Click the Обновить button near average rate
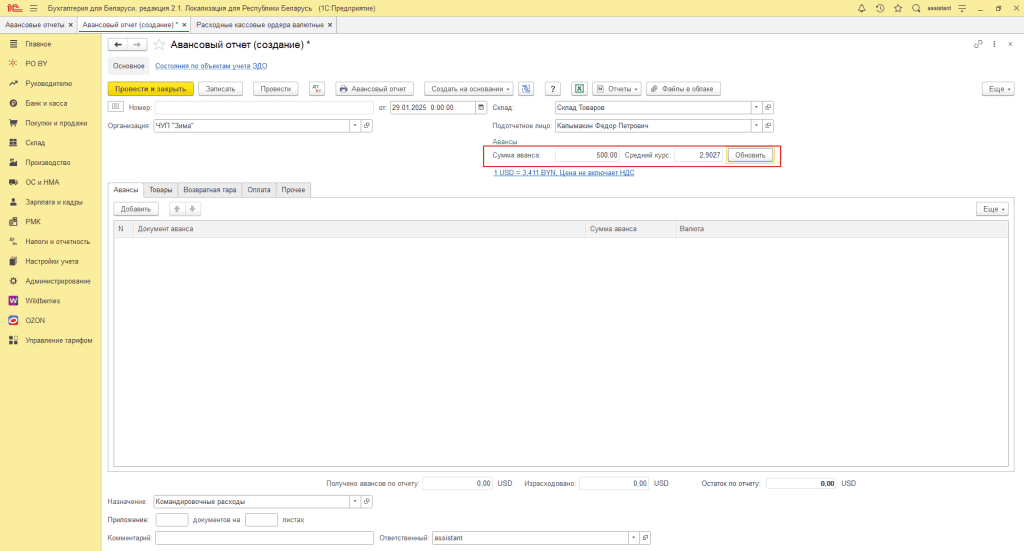 pos(750,156)
